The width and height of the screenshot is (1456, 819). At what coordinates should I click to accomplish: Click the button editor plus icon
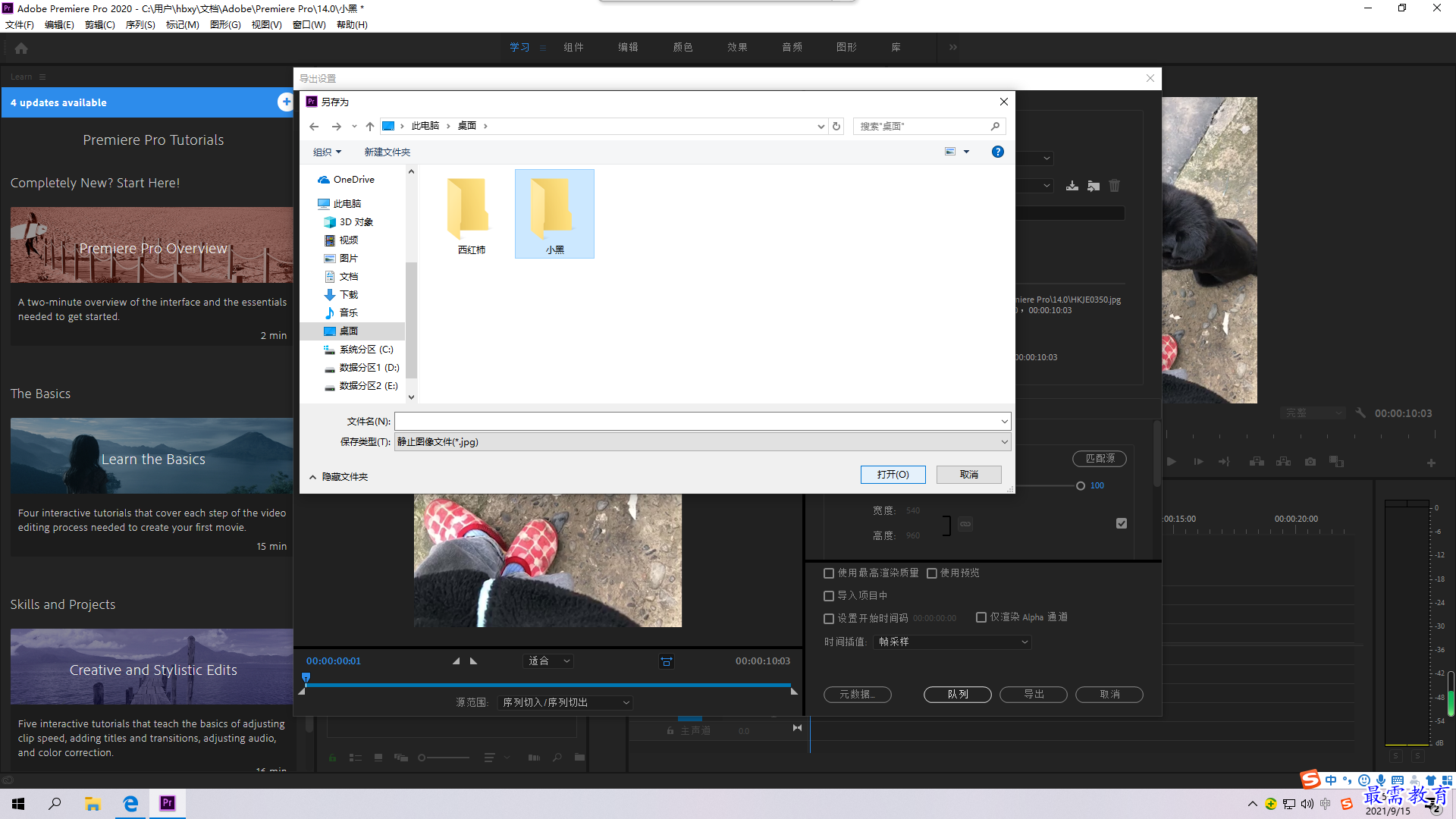tap(1431, 463)
